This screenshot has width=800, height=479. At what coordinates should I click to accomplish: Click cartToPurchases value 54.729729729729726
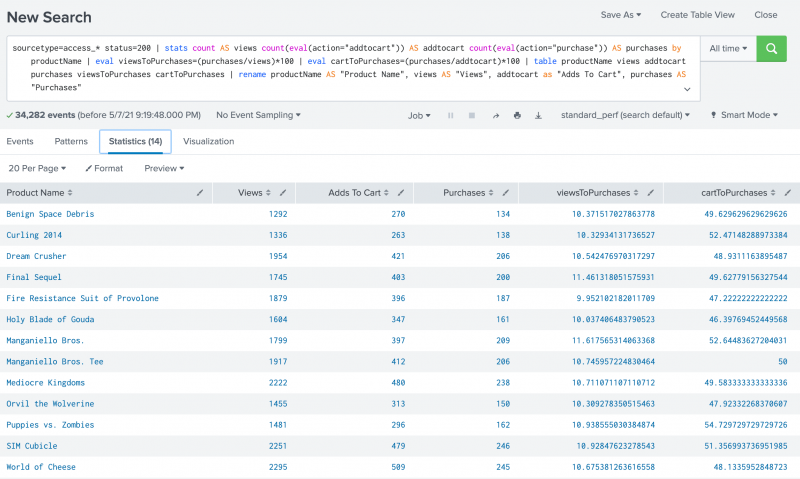[x=746, y=425]
